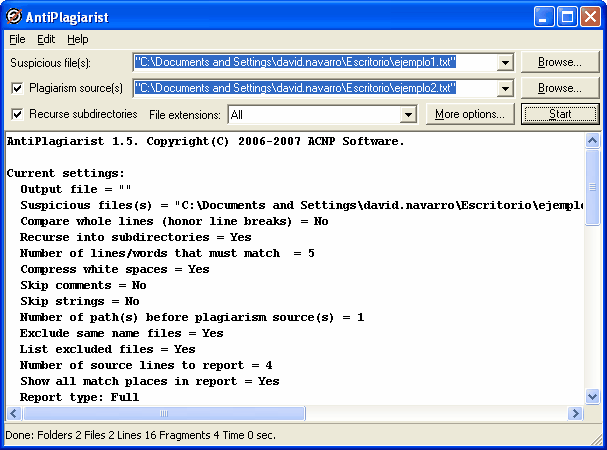This screenshot has width=607, height=450.
Task: Click the AntiPlagiarist 1.5 copyright line
Action: coord(206,141)
